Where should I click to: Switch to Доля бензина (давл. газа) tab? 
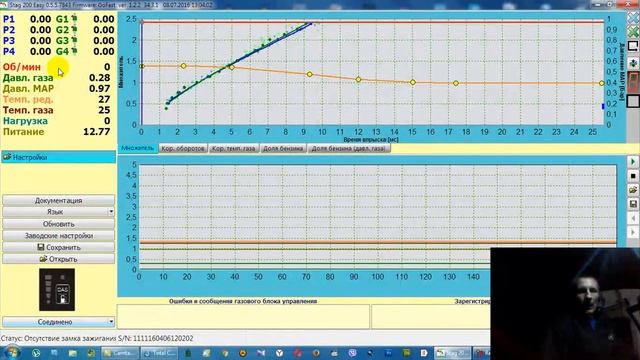tap(348, 148)
